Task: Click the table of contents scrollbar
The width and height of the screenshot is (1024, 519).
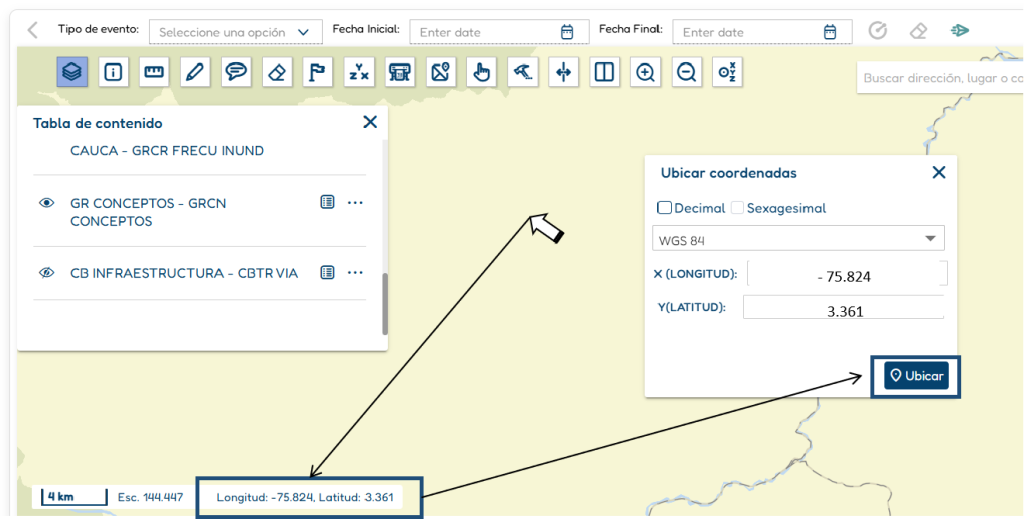Action: tap(385, 303)
